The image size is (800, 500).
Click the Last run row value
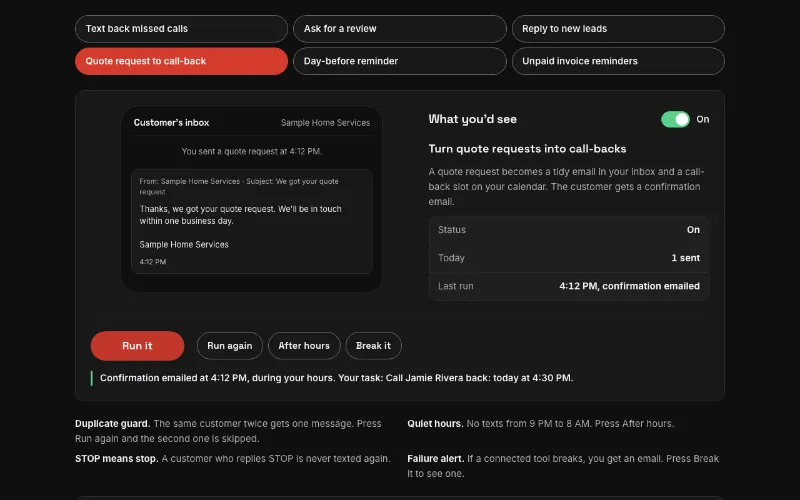pyautogui.click(x=629, y=286)
